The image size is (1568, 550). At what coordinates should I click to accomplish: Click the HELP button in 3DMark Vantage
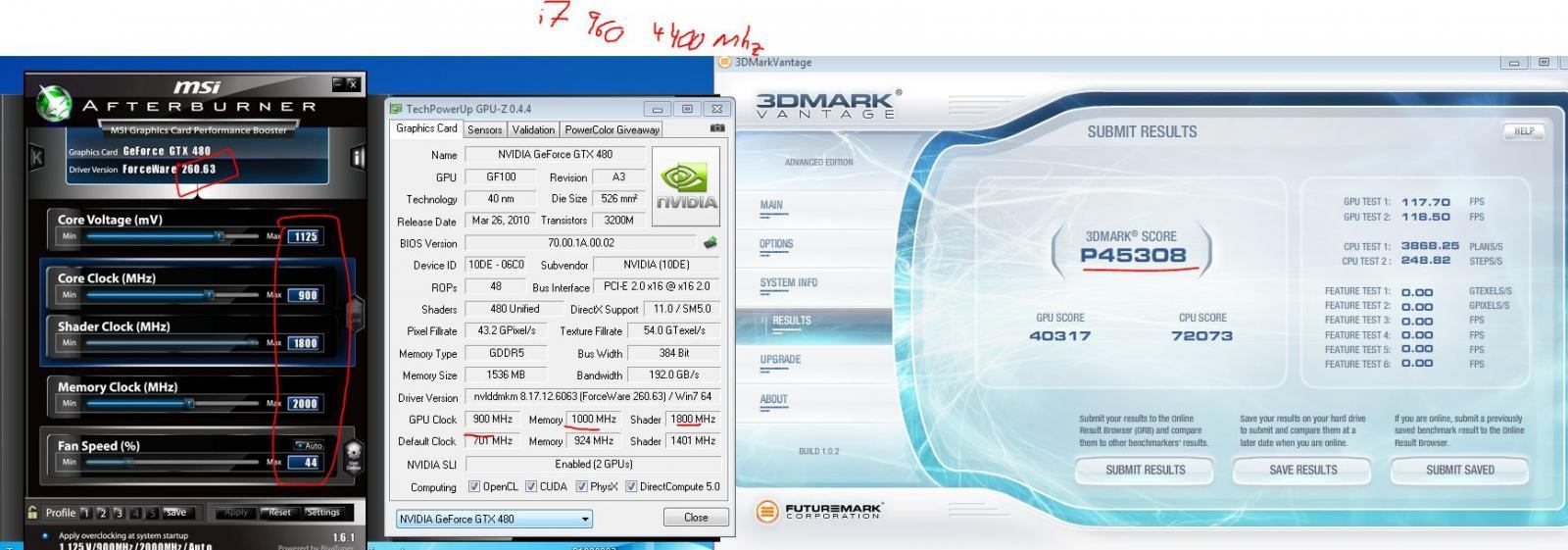1524,131
